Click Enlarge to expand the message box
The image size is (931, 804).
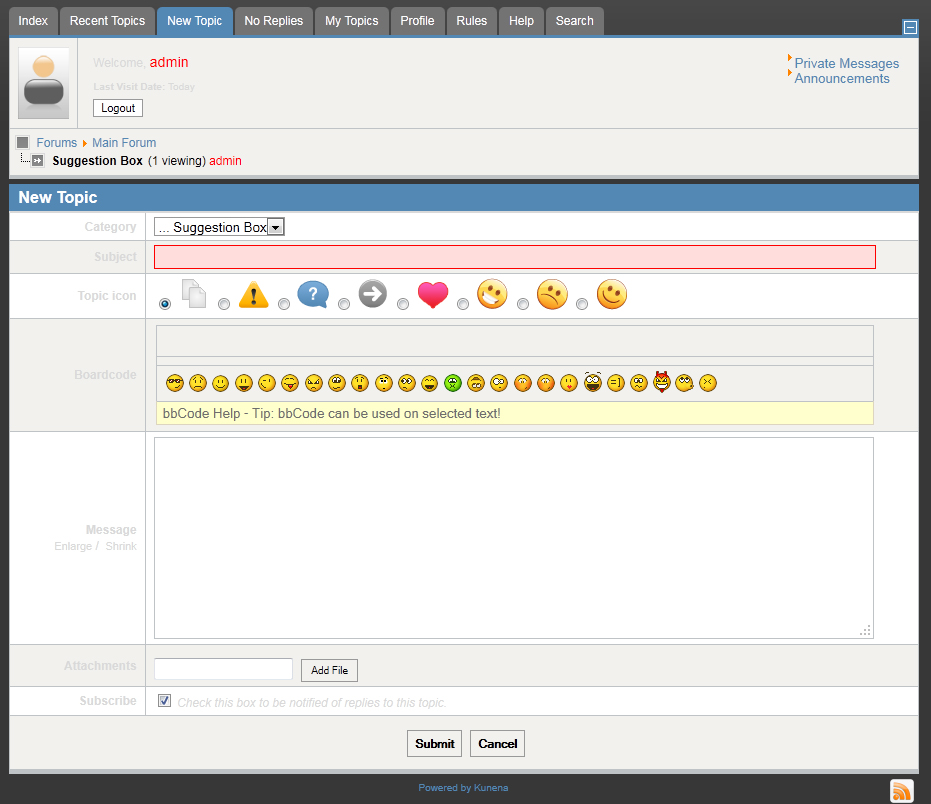click(x=73, y=547)
